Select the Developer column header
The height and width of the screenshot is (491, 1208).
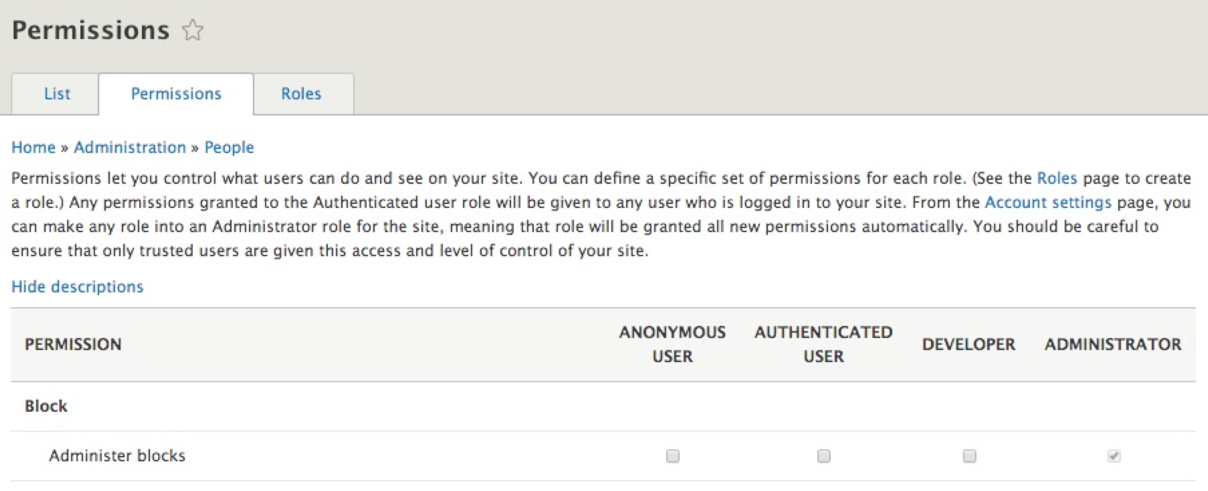(x=969, y=345)
